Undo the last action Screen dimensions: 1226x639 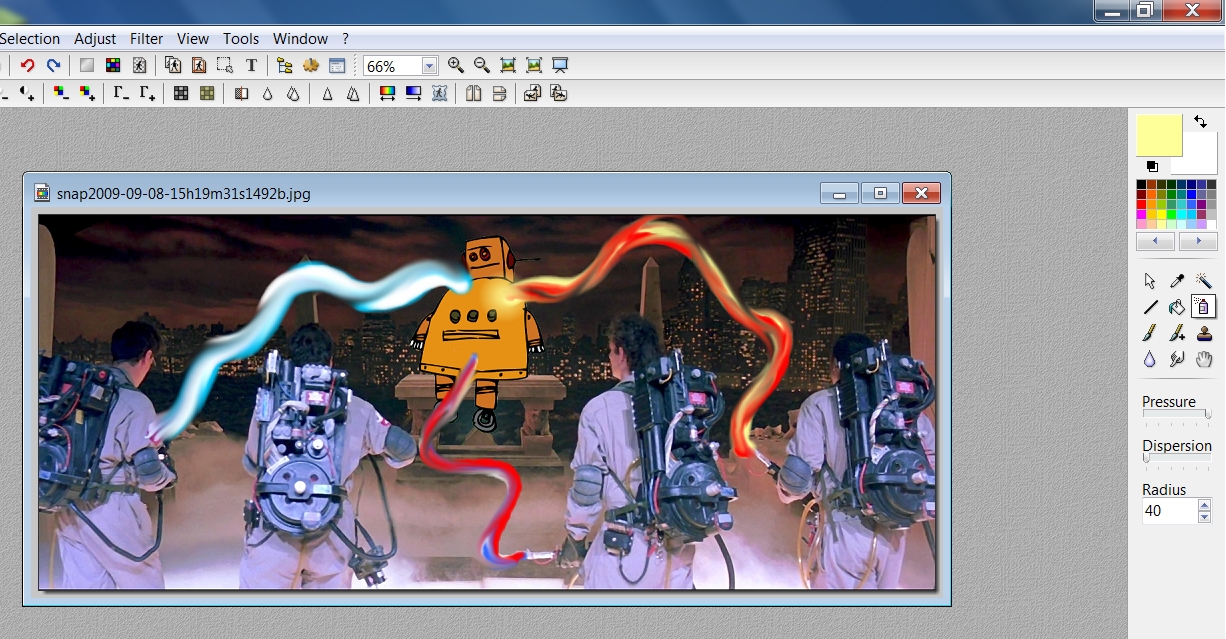(28, 65)
